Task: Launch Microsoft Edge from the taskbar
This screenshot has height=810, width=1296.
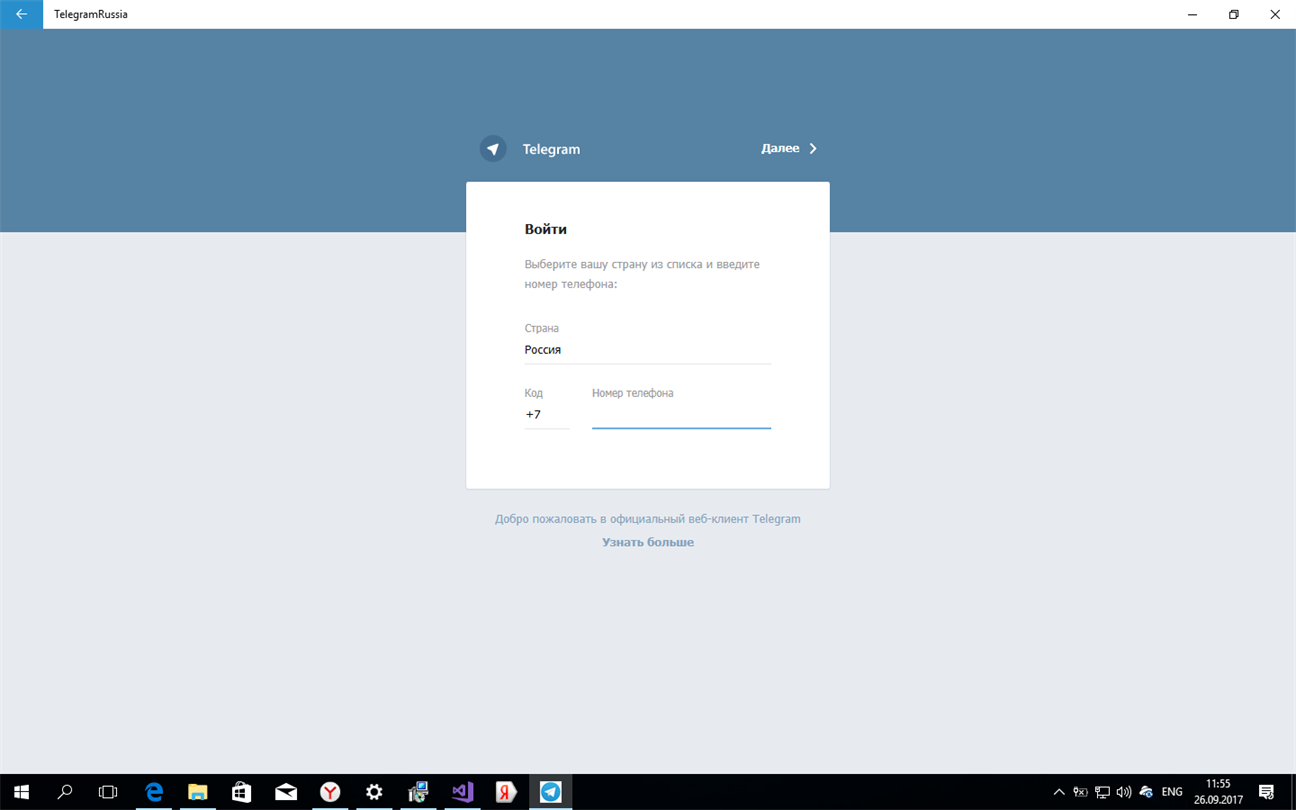Action: 154,792
